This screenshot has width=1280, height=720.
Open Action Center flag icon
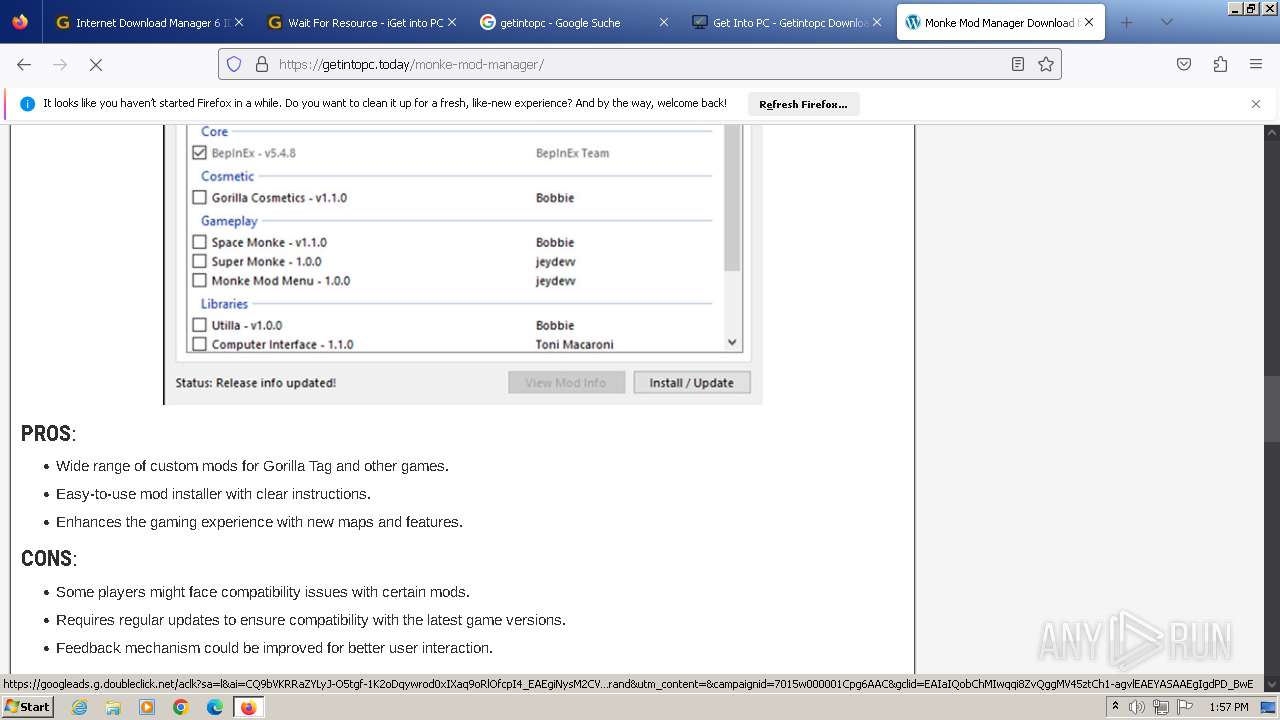coord(1184,707)
